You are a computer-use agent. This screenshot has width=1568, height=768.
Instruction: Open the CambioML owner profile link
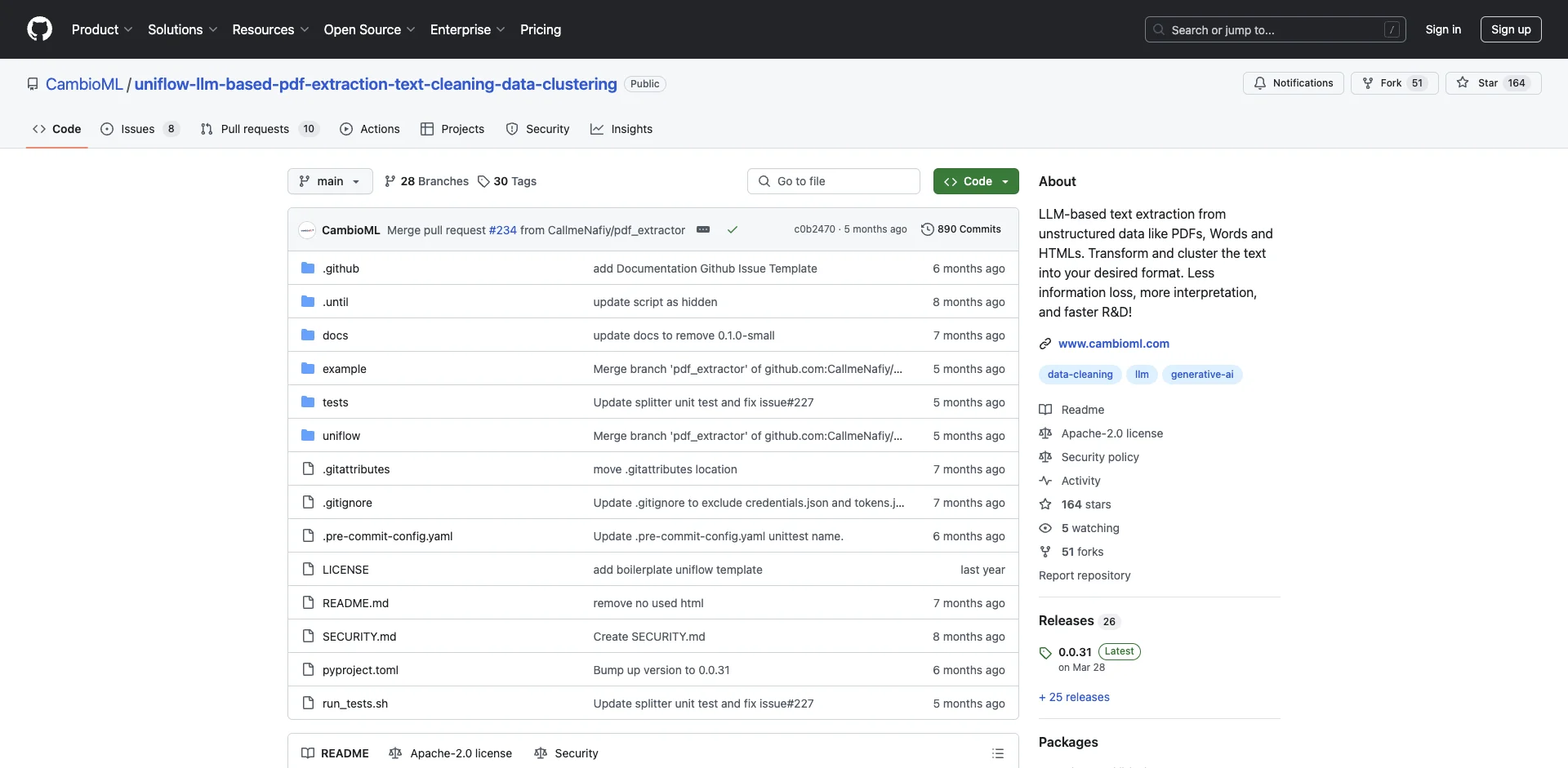pos(84,84)
